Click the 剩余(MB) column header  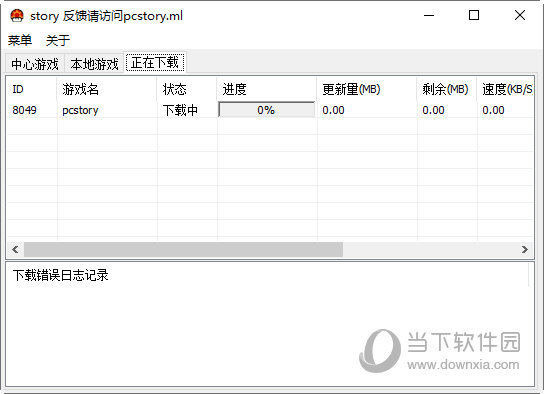[x=447, y=89]
